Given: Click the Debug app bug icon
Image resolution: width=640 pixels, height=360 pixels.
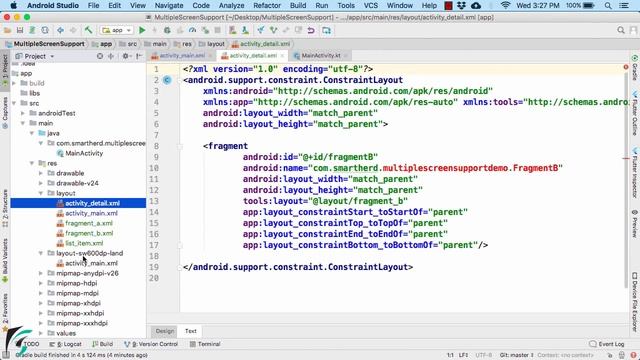Looking at the screenshot, I should [167, 30].
